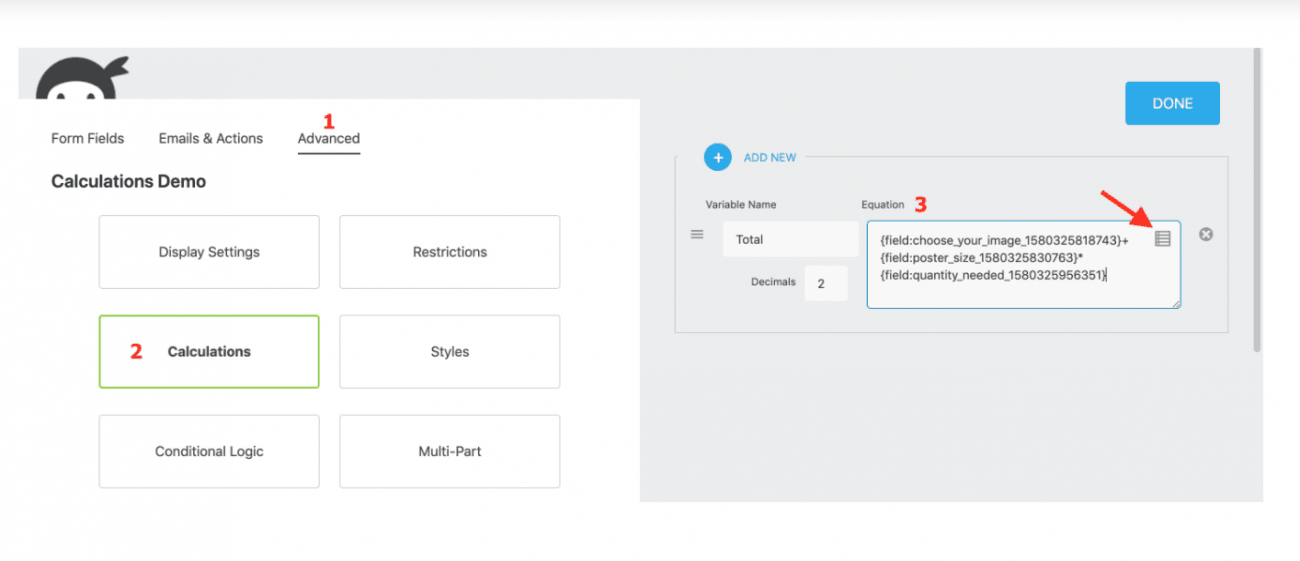This screenshot has height=561, width=1300.
Task: Open Conditional Logic settings
Action: point(209,452)
